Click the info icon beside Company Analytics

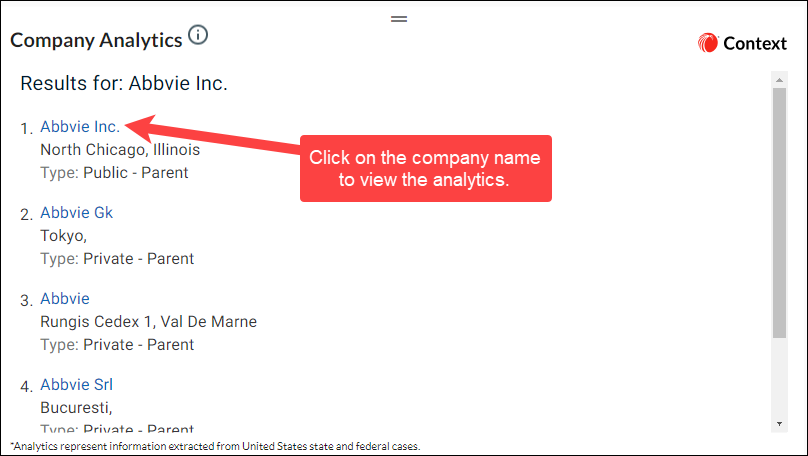tap(198, 35)
